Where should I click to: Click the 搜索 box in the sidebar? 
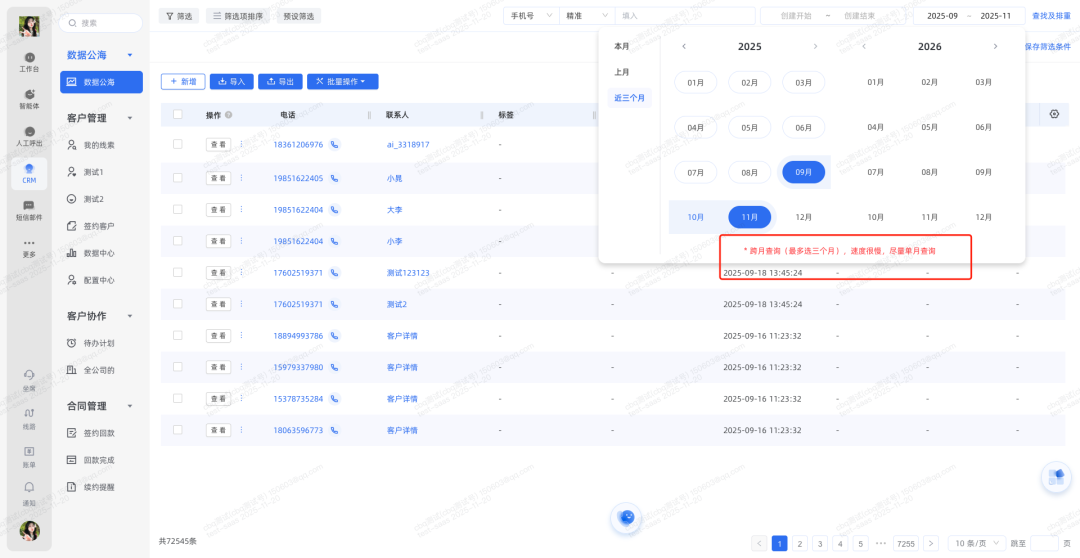pyautogui.click(x=99, y=22)
